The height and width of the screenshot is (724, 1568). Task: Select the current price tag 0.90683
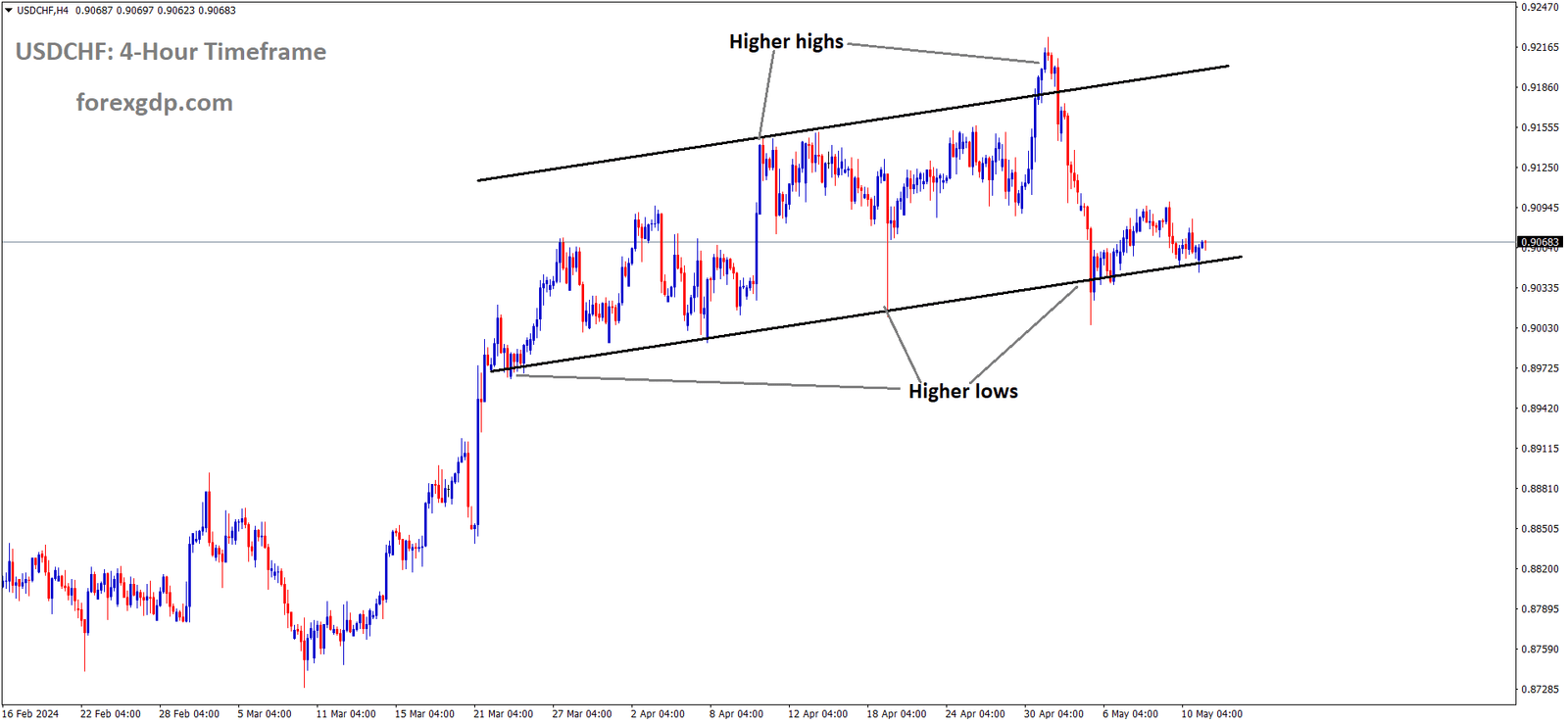click(1540, 242)
